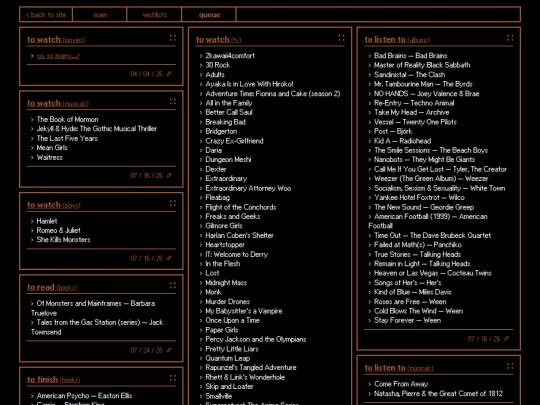540x405 pixels.
Task: Open the to listen to (albums) heading link
Action: (x=397, y=40)
